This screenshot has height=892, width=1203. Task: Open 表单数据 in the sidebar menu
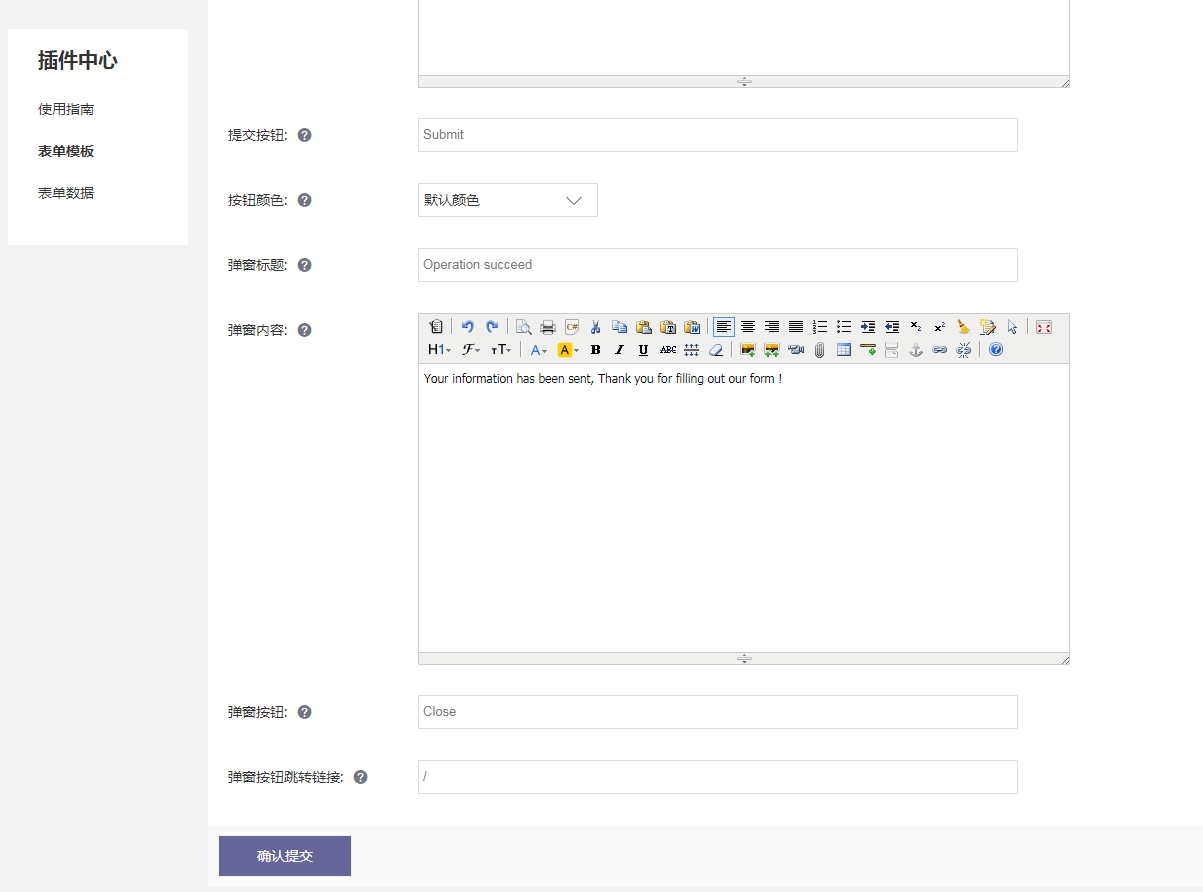(66, 193)
